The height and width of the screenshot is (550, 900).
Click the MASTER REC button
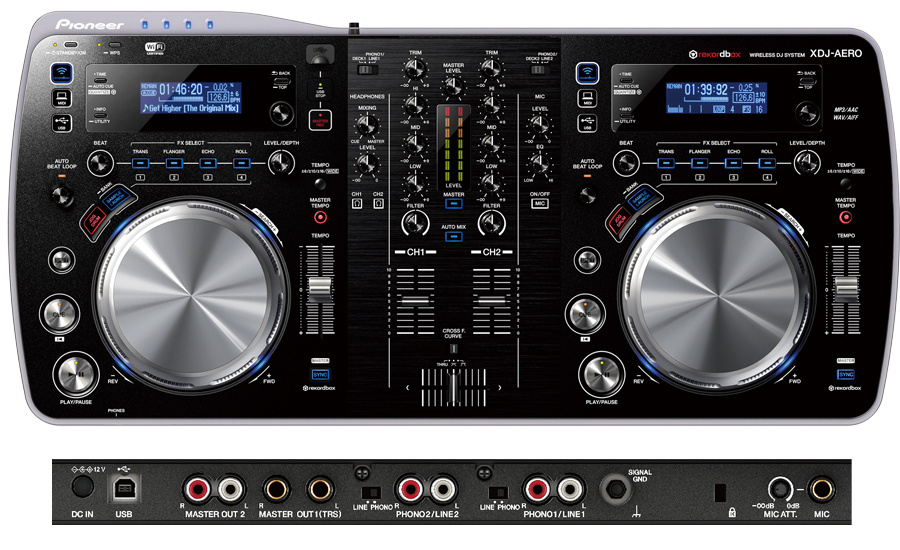320,121
